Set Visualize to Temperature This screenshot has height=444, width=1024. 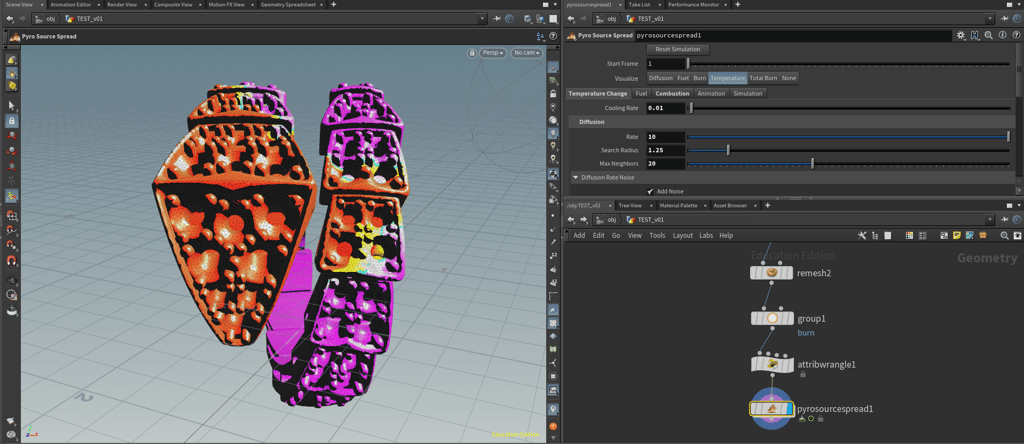coord(728,78)
